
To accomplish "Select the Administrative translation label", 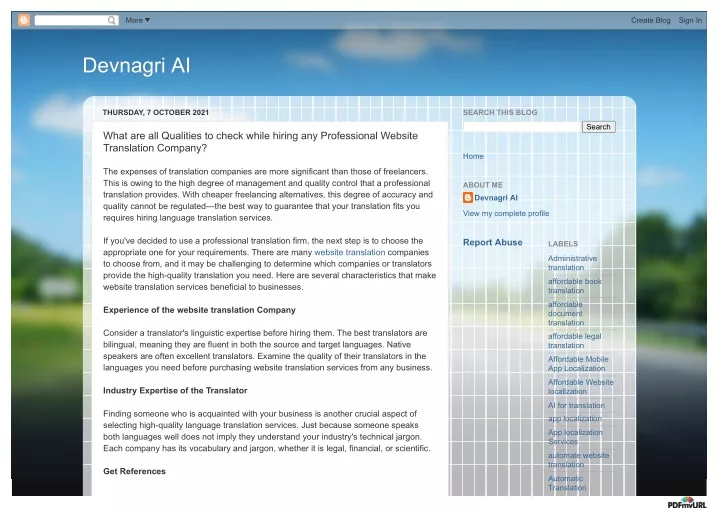I will pos(572,263).
